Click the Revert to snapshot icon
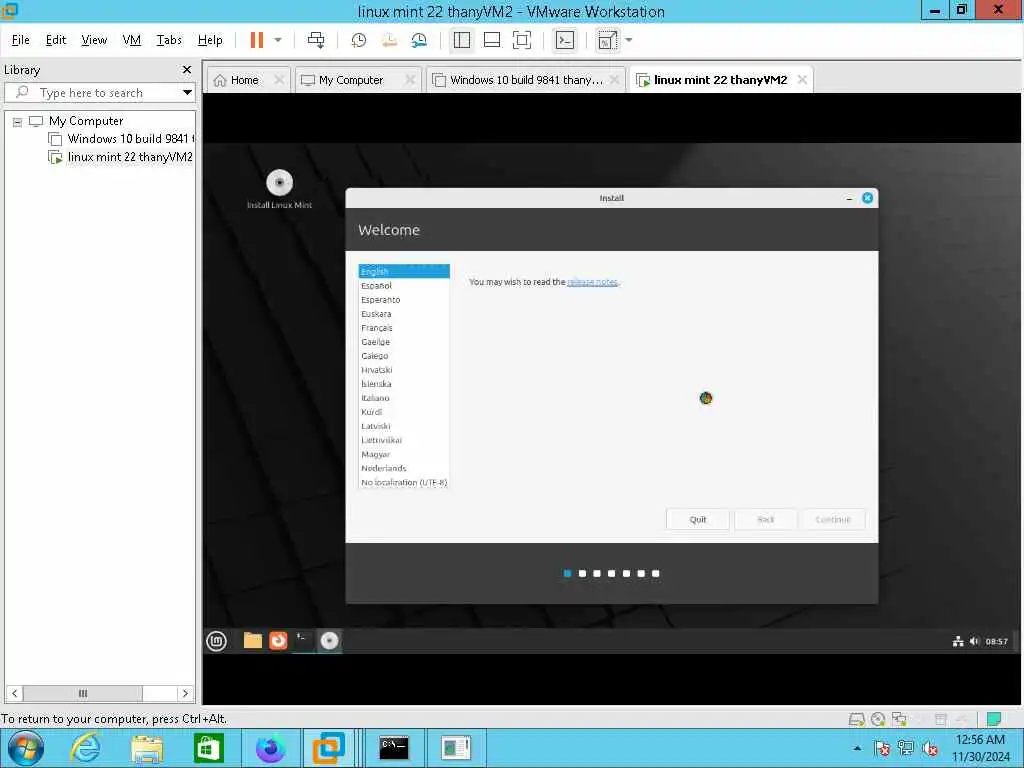Screen dimensions: 1024x768 389,40
